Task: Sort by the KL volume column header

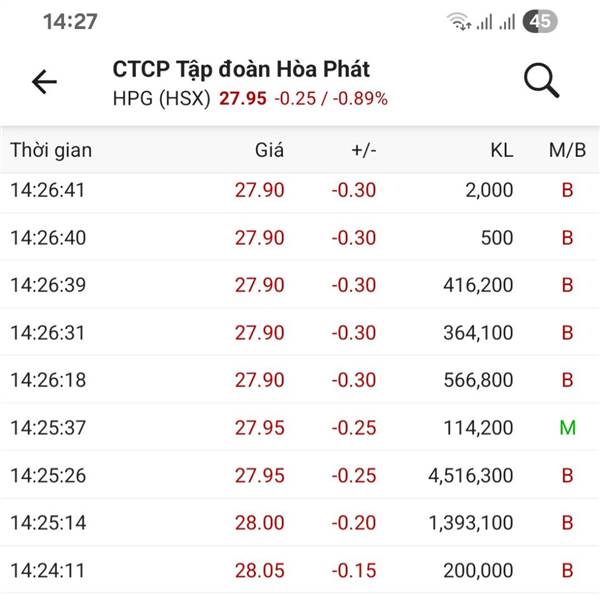Action: click(x=502, y=150)
